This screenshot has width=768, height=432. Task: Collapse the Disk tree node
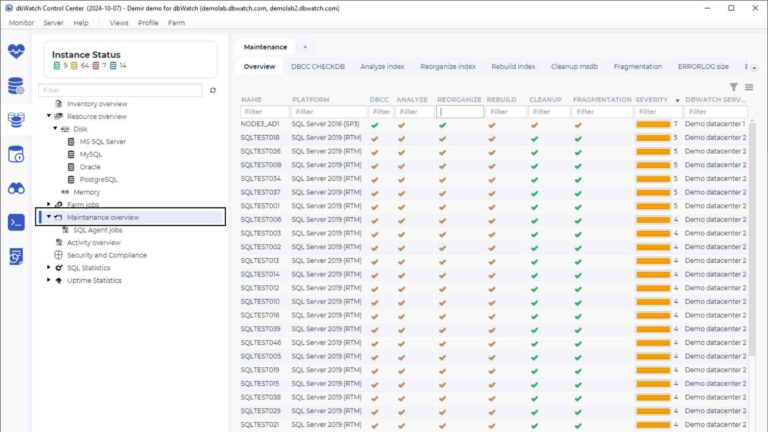click(x=55, y=128)
